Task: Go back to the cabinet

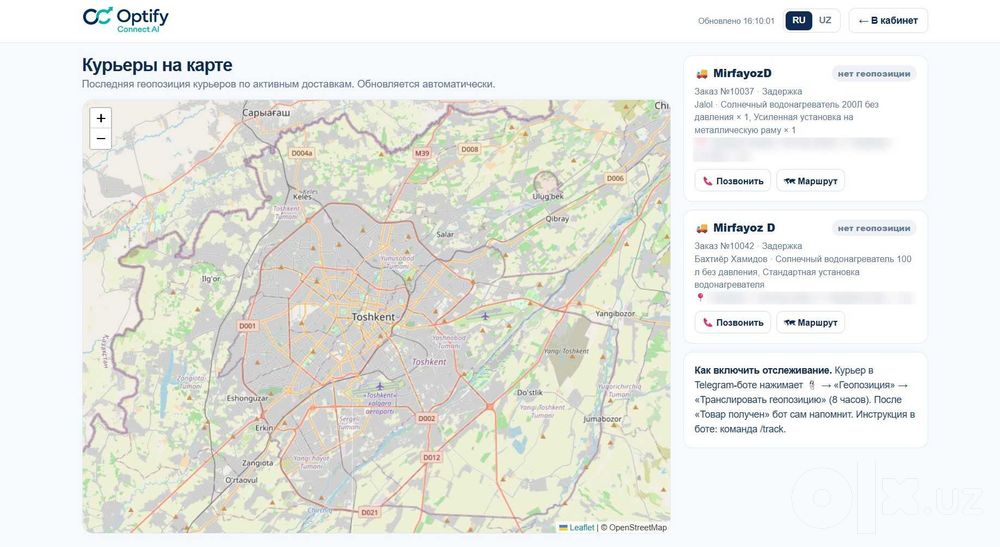Action: (888, 20)
